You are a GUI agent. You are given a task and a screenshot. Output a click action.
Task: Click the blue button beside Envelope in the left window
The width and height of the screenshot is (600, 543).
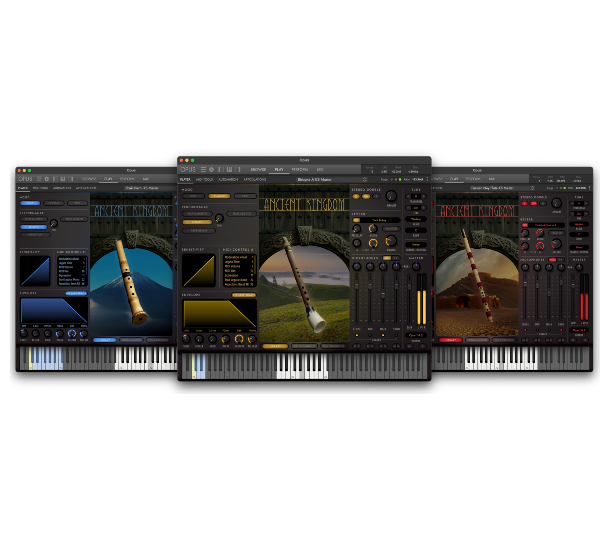76,293
